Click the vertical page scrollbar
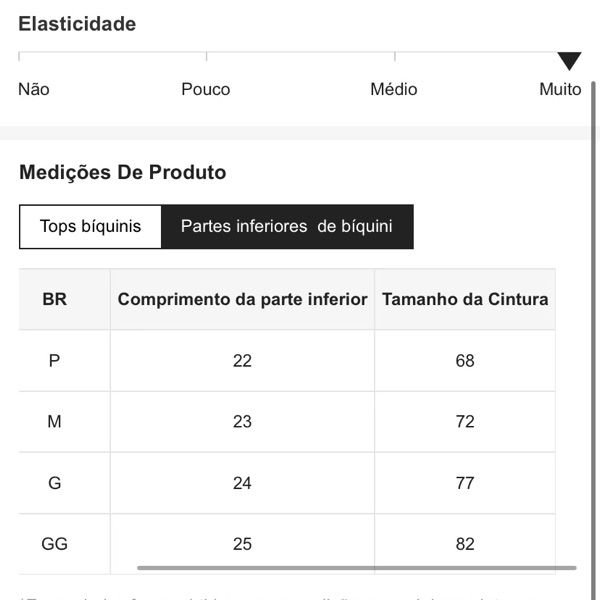The image size is (600, 600). [594, 300]
